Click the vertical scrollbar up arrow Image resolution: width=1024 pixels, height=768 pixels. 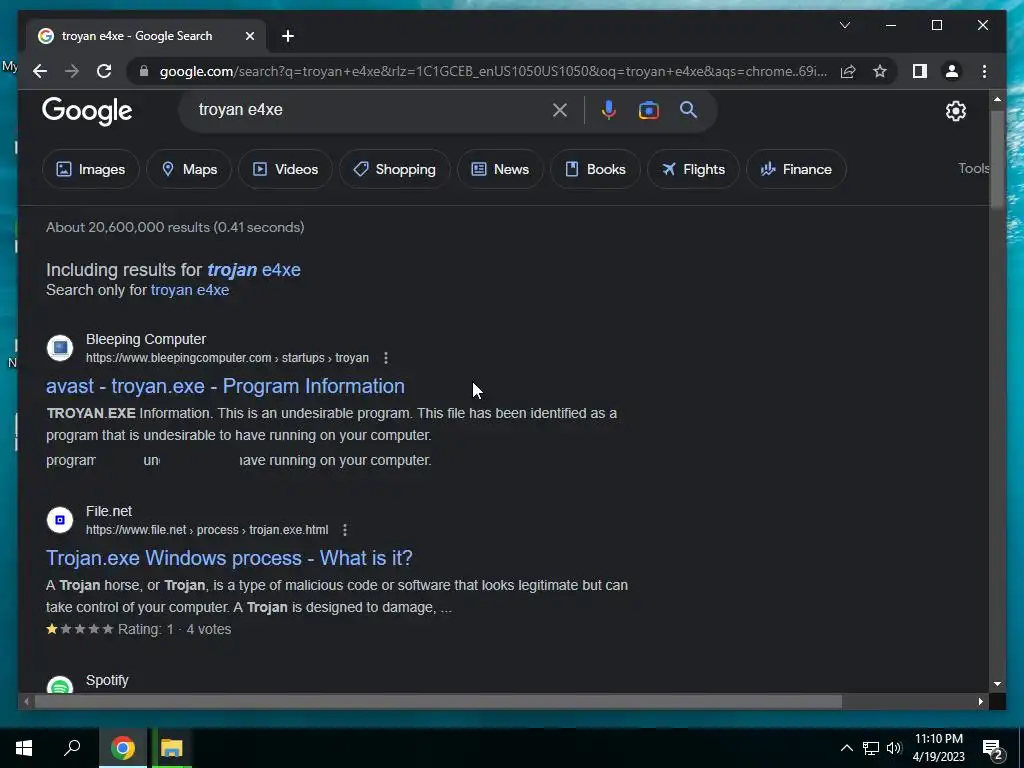click(997, 100)
